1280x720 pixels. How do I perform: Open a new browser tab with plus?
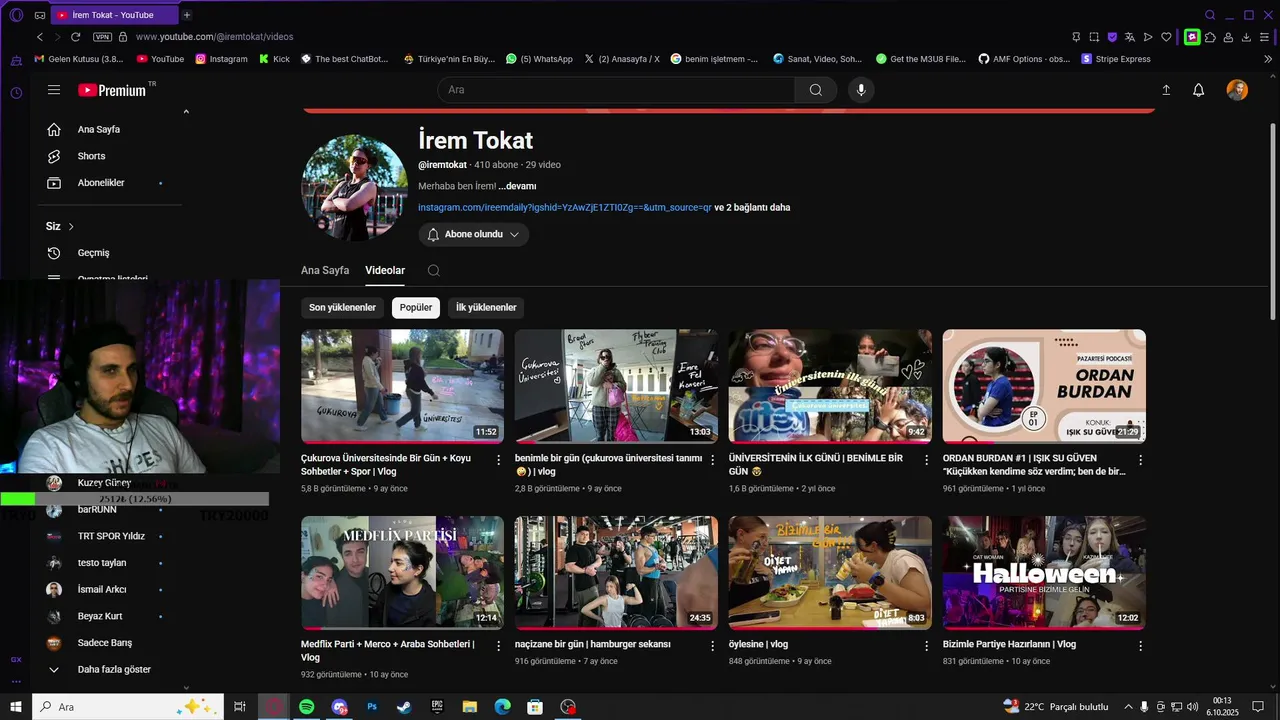point(187,15)
